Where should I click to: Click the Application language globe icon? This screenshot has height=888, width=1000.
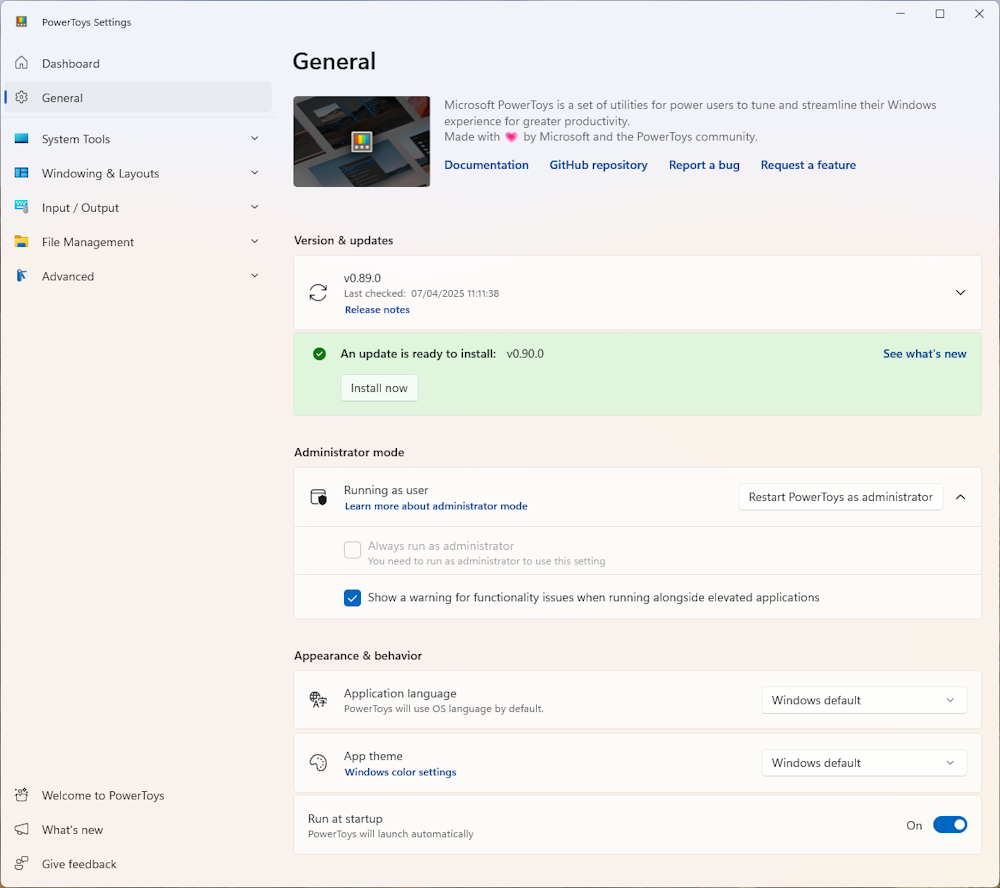318,700
